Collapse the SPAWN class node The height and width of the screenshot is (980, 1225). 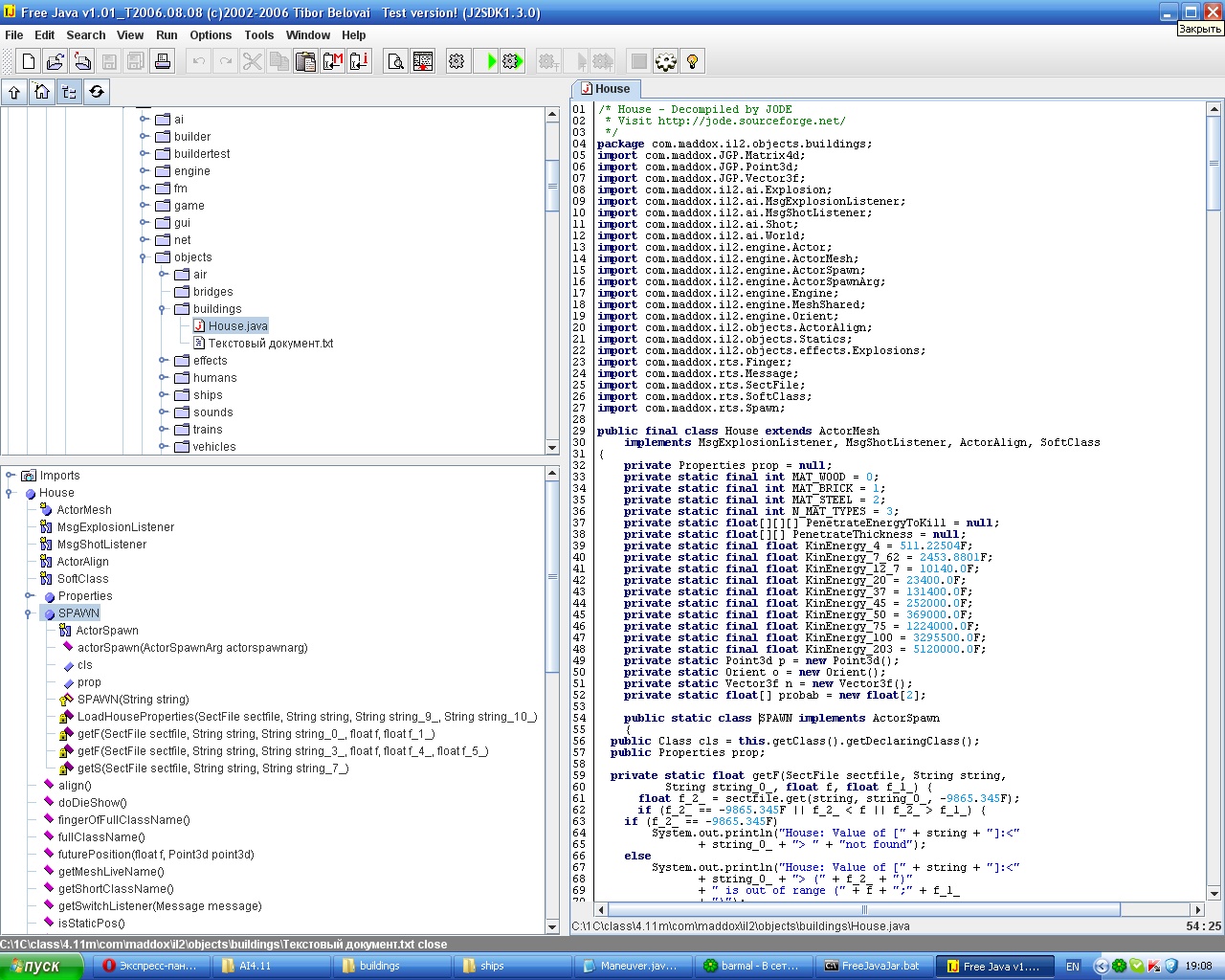(29, 613)
